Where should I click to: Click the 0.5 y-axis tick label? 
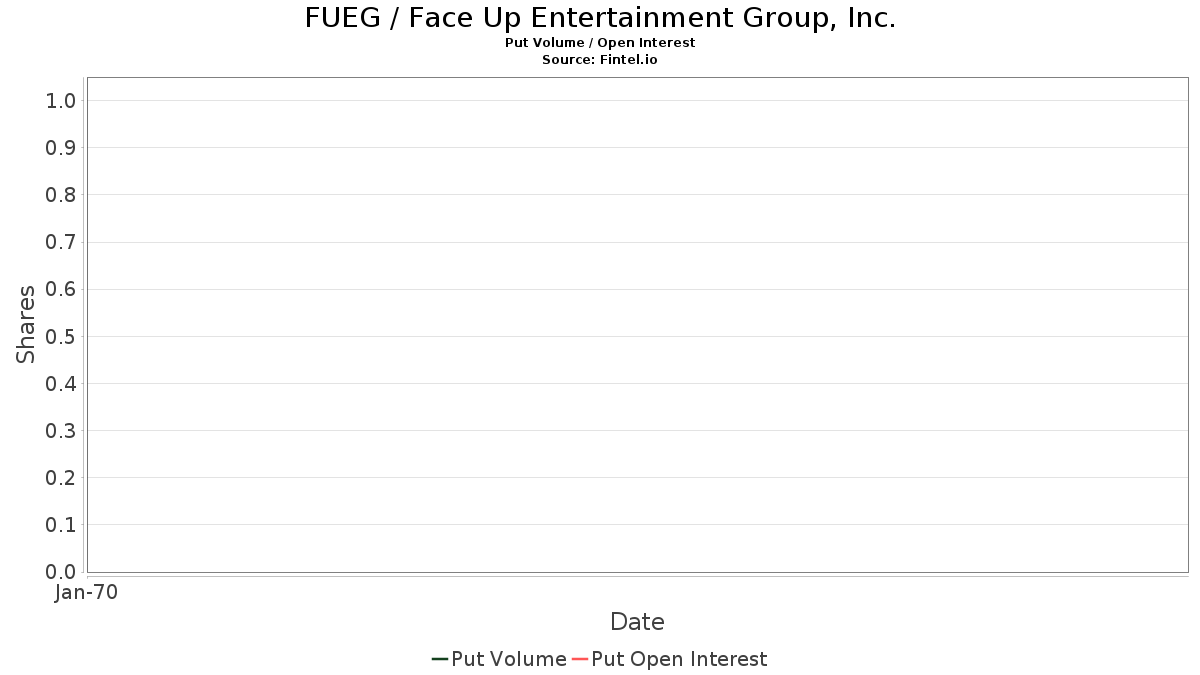click(61, 336)
